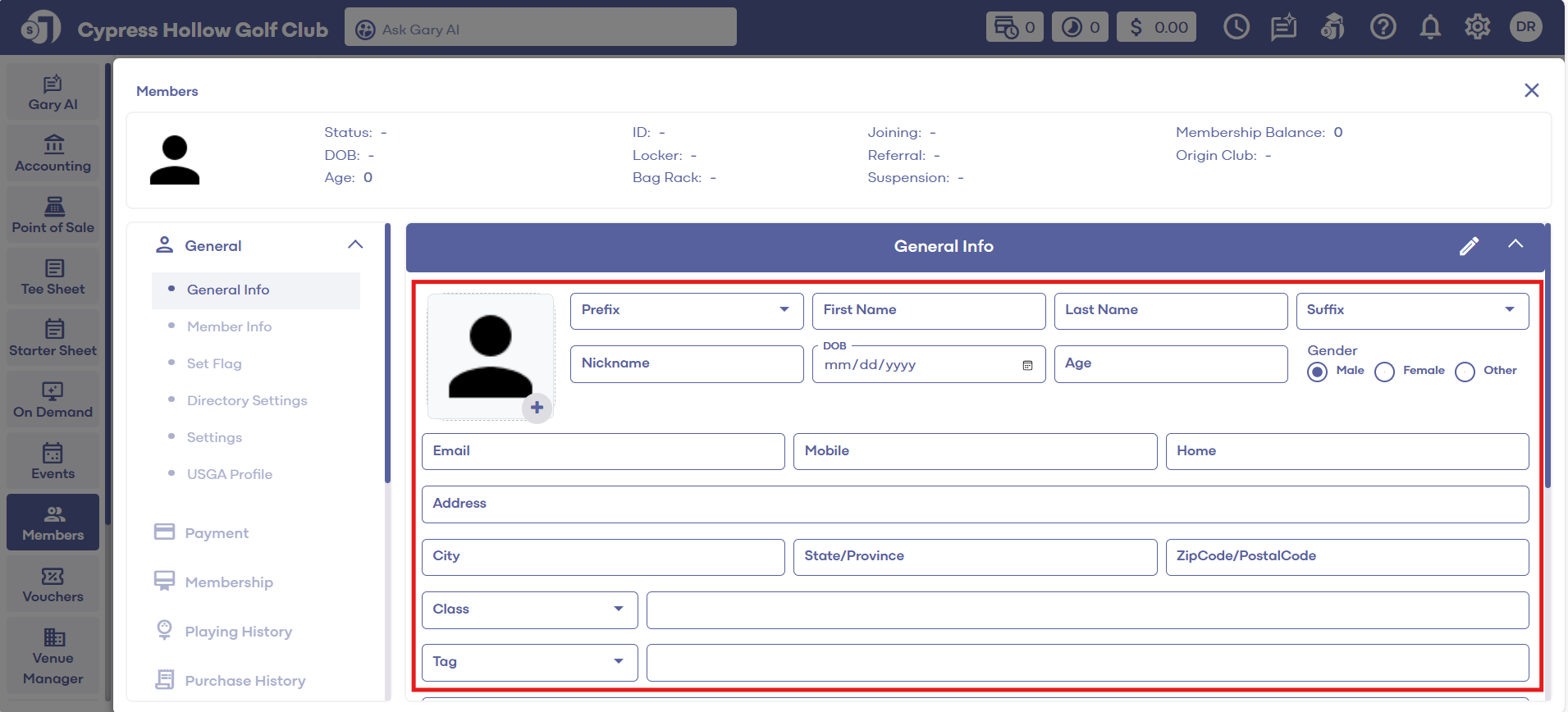
Task: Select the Male gender option
Action: (1318, 372)
